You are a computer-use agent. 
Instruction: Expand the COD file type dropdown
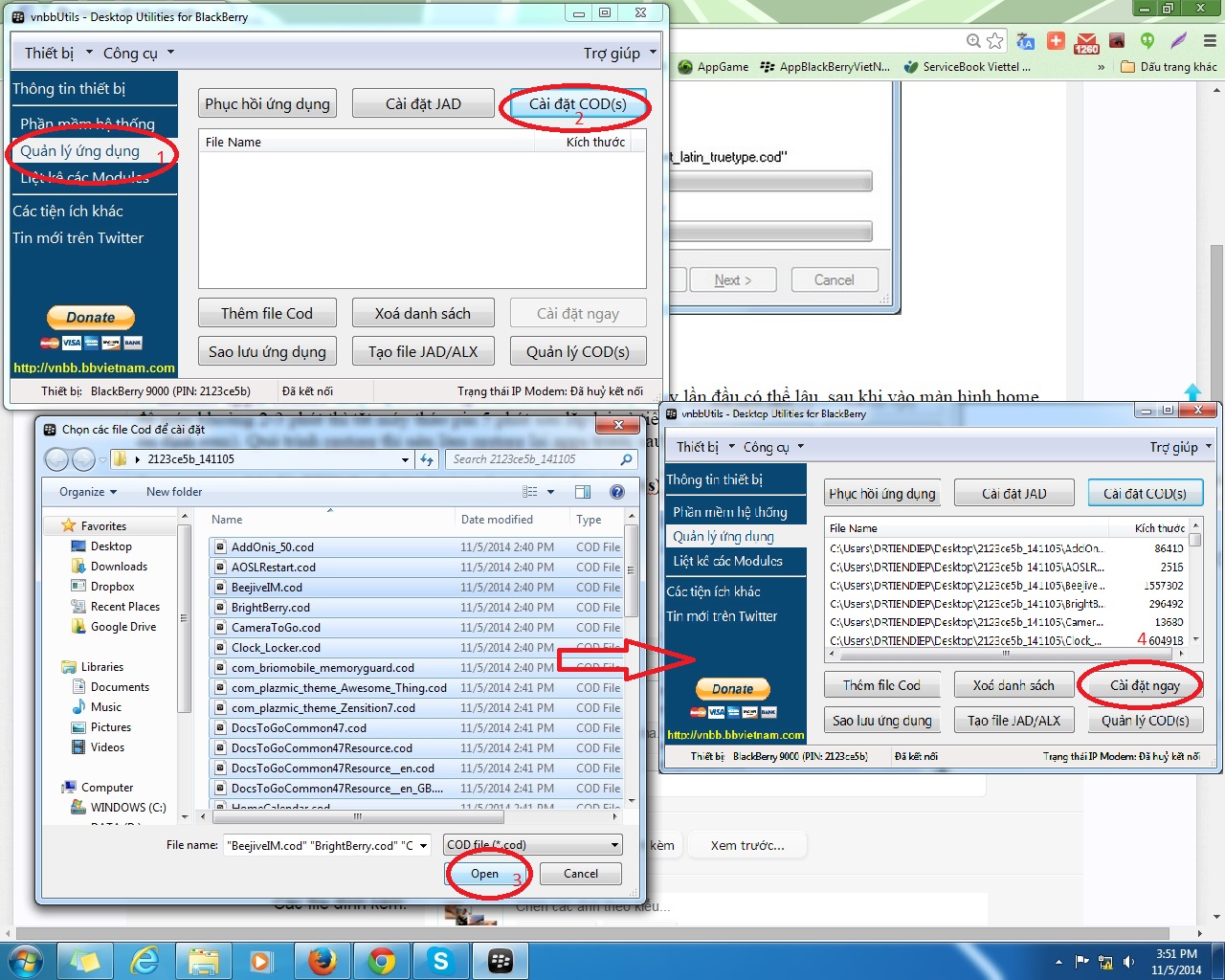(614, 845)
